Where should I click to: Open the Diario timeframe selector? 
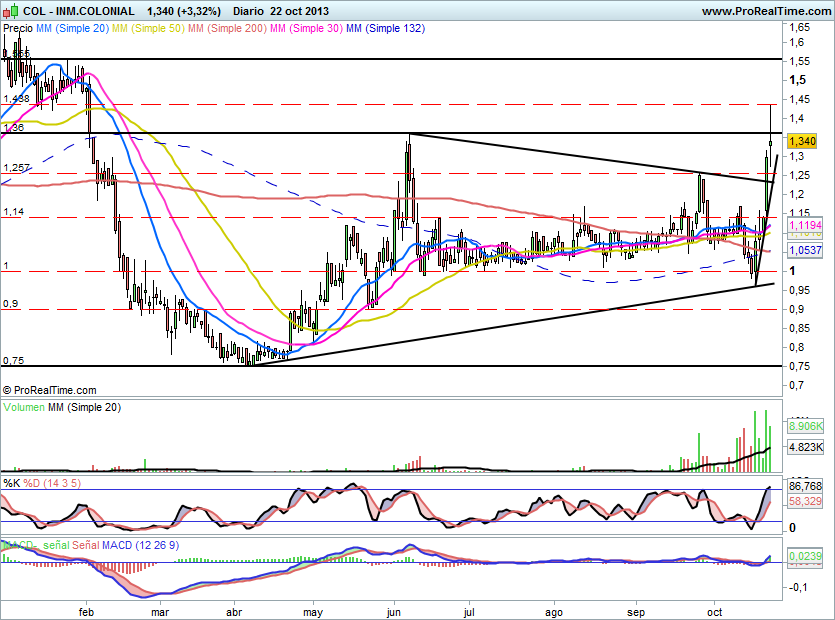[x=249, y=11]
